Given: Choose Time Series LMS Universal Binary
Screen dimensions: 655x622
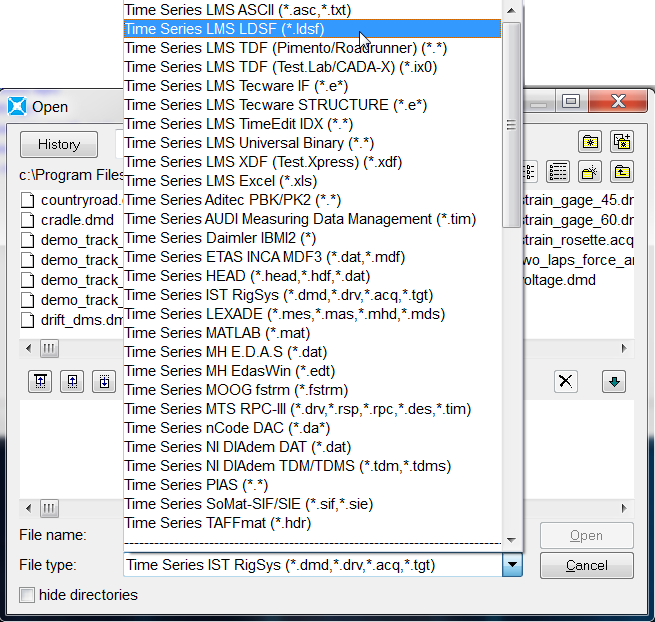Looking at the screenshot, I should point(312,143).
